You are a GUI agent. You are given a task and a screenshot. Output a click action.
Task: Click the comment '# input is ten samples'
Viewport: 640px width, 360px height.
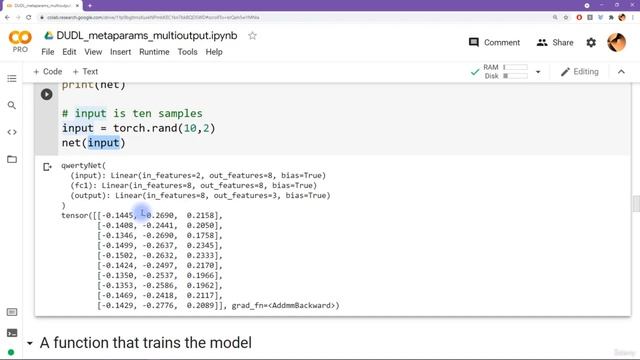pyautogui.click(x=132, y=113)
